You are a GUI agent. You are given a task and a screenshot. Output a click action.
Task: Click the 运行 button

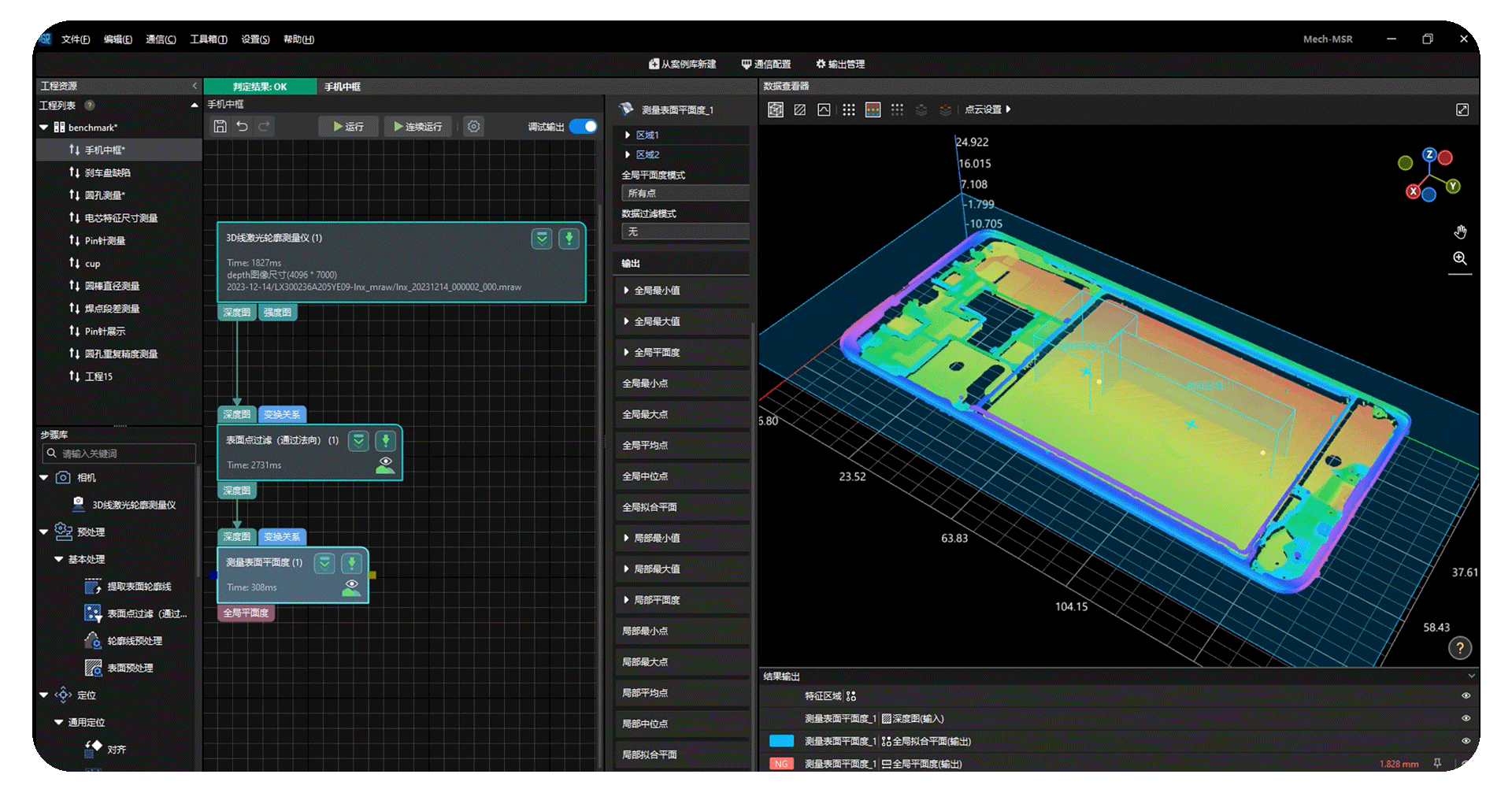tap(348, 126)
